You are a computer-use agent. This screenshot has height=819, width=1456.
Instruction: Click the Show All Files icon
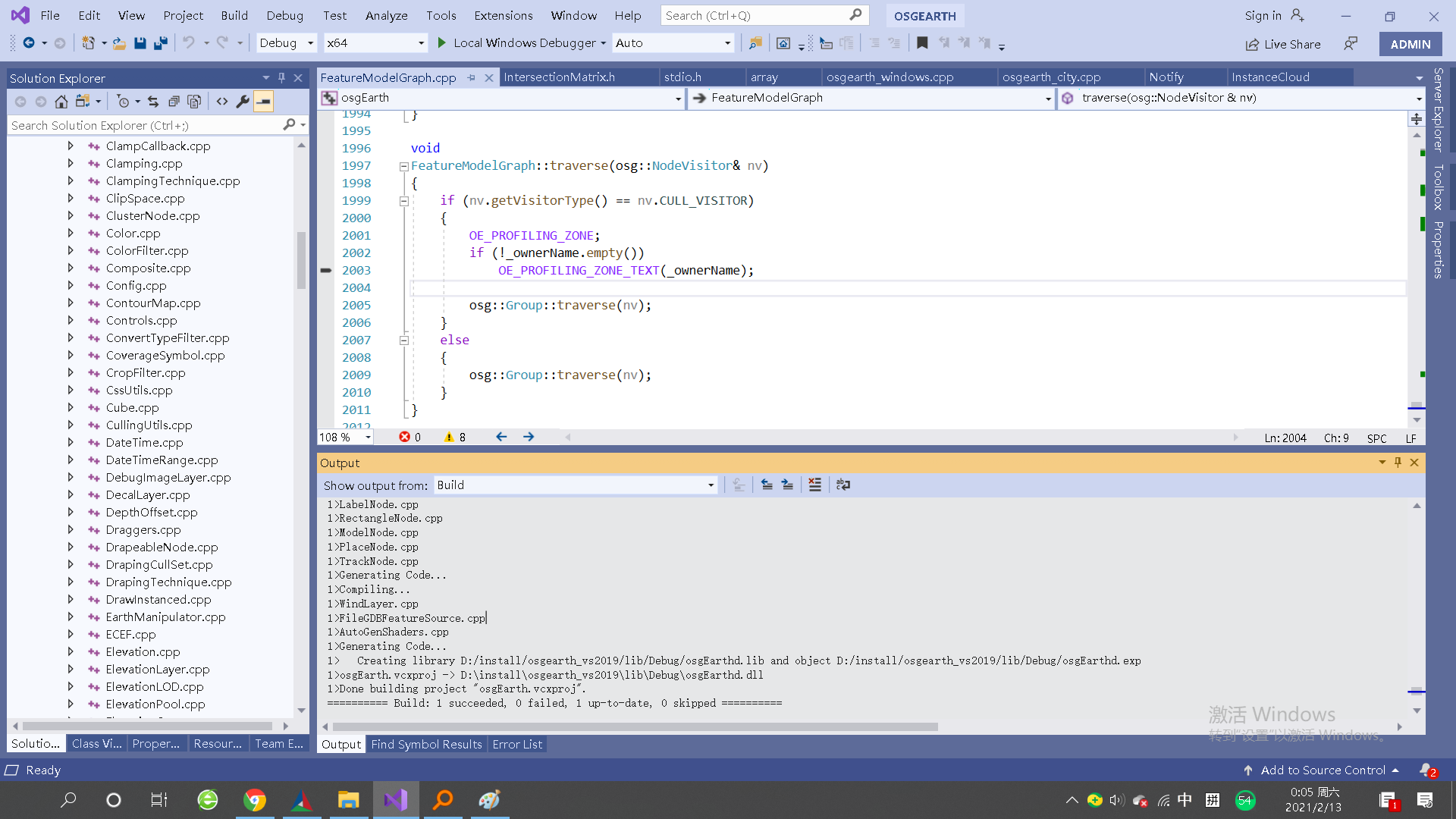click(194, 101)
